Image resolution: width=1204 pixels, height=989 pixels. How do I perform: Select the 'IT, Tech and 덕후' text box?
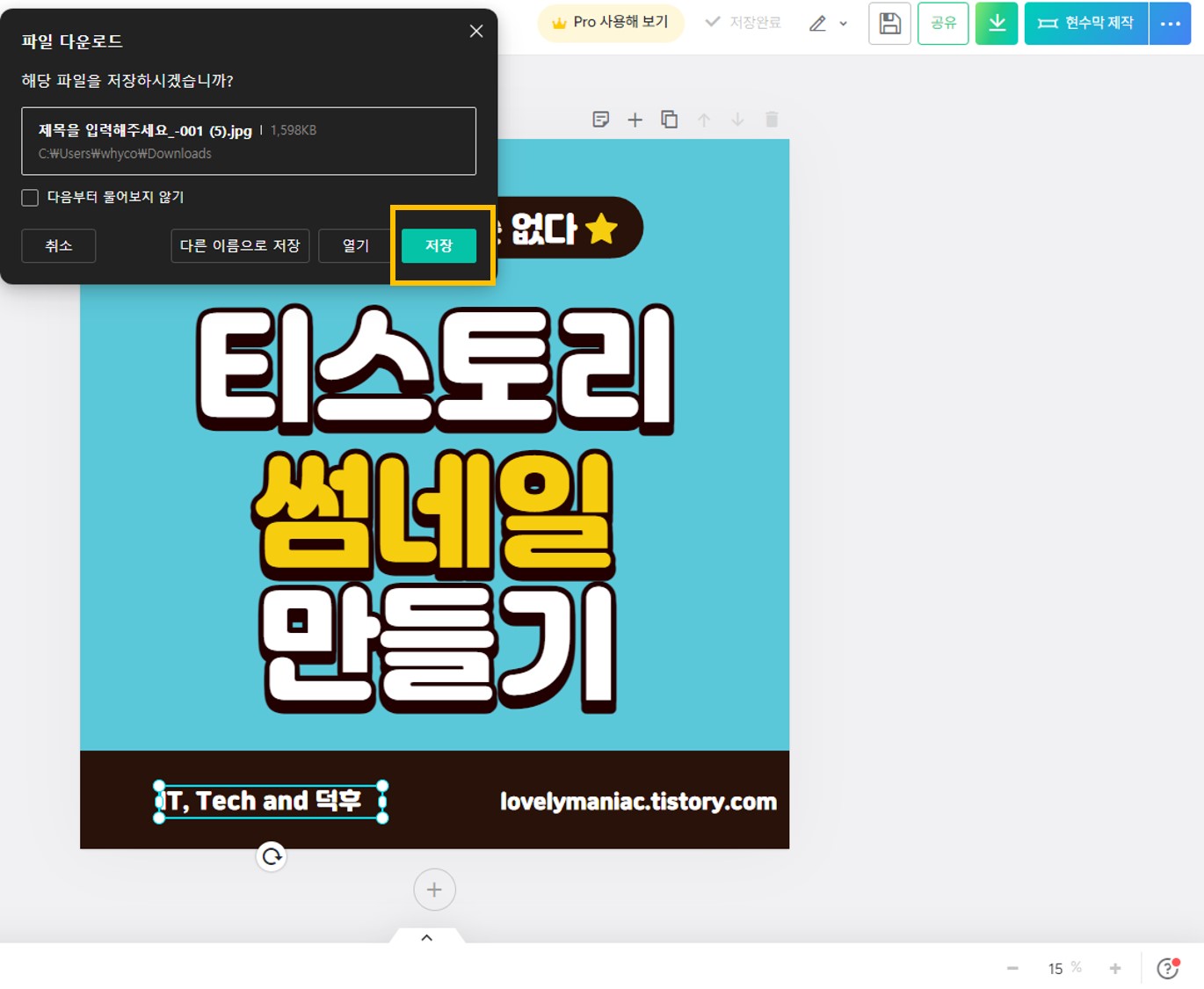point(271,801)
